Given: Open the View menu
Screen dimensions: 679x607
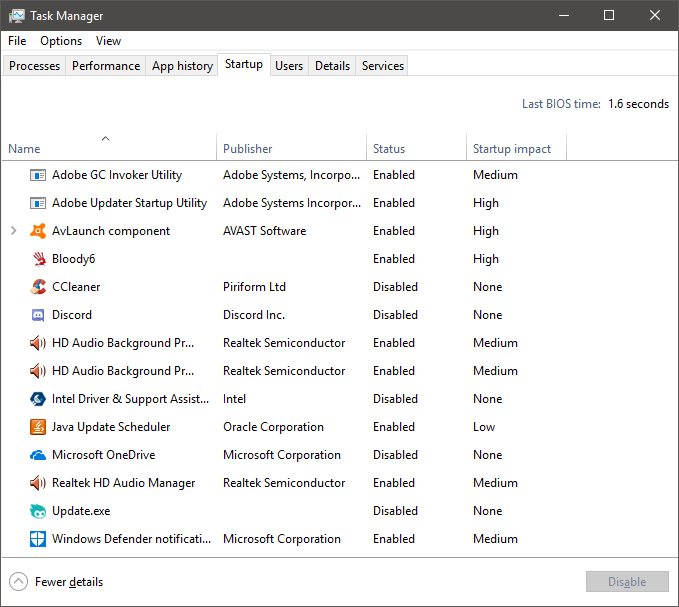Looking at the screenshot, I should click(108, 41).
